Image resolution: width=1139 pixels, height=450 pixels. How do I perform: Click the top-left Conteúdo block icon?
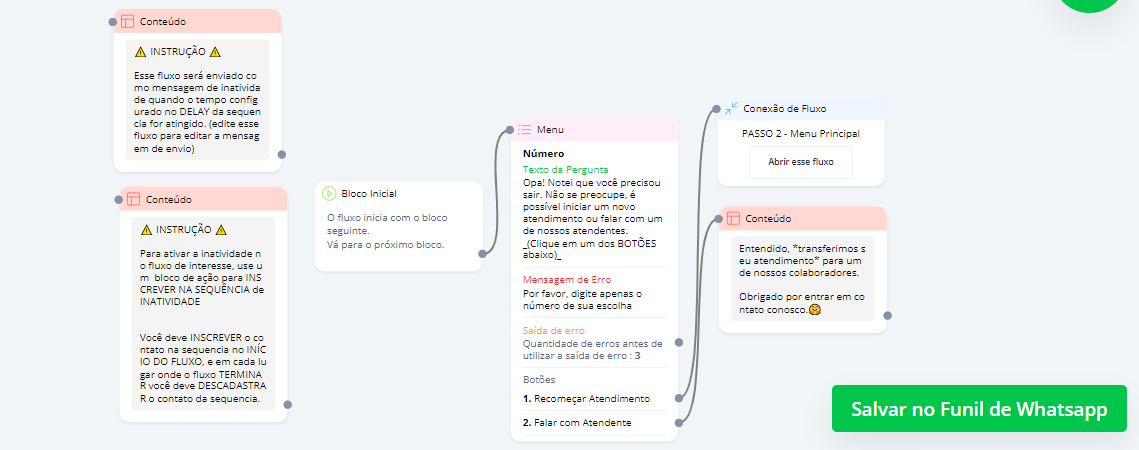[128, 22]
